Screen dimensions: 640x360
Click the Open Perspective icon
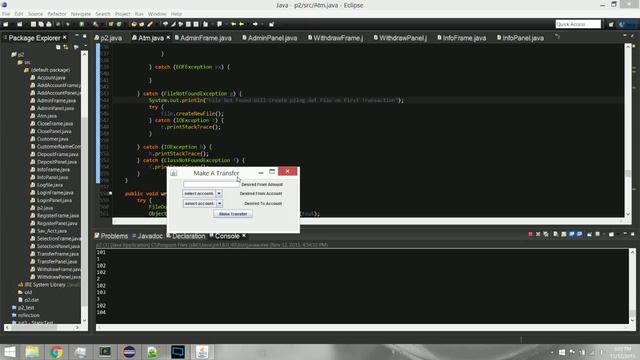pyautogui.click(x=611, y=24)
